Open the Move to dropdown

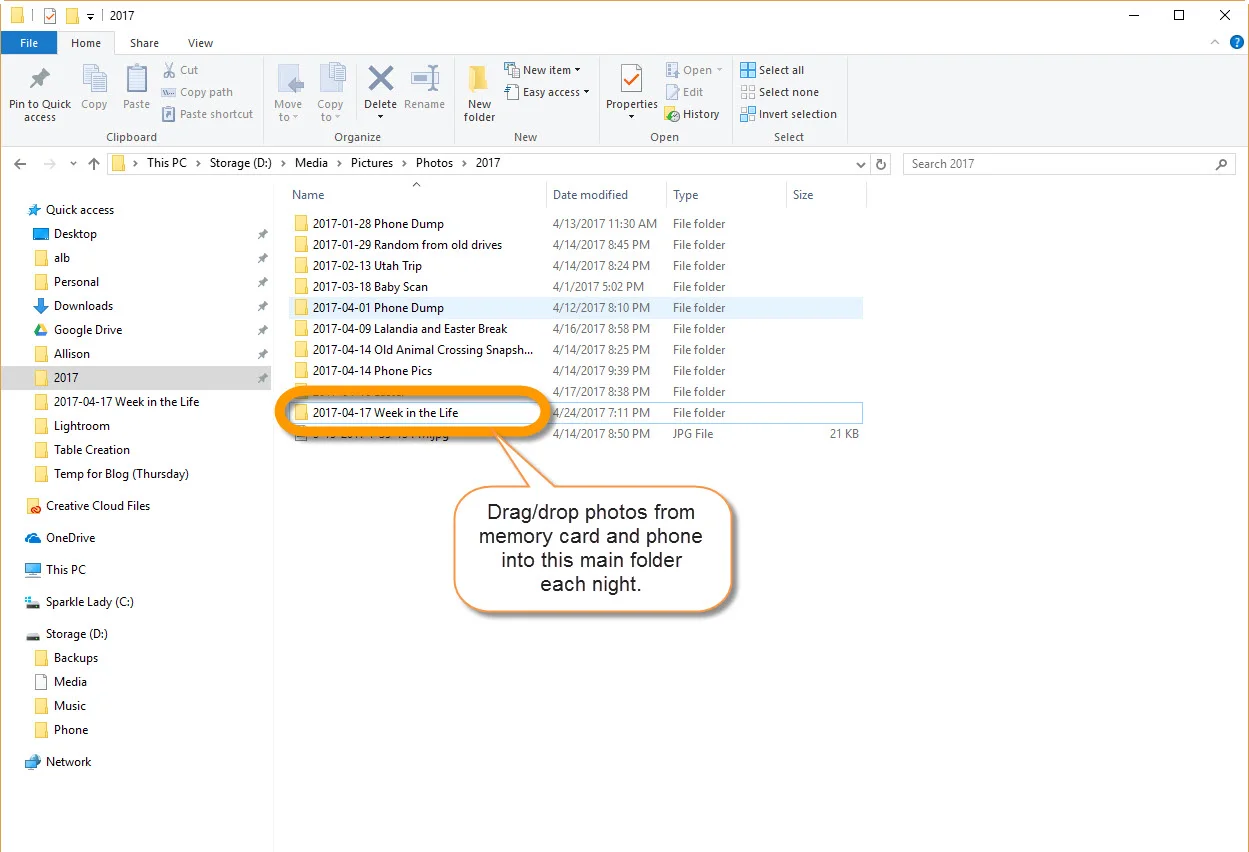288,95
